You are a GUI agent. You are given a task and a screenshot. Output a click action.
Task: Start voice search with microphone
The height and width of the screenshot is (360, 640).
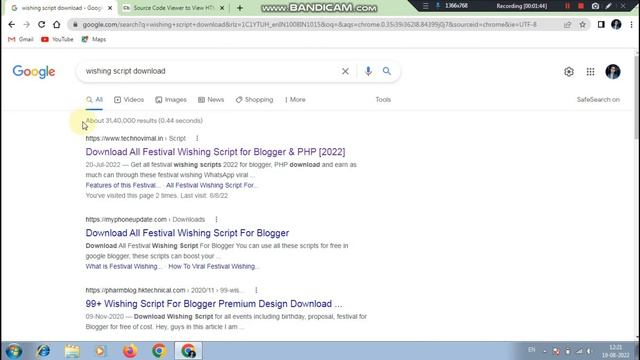(x=368, y=71)
